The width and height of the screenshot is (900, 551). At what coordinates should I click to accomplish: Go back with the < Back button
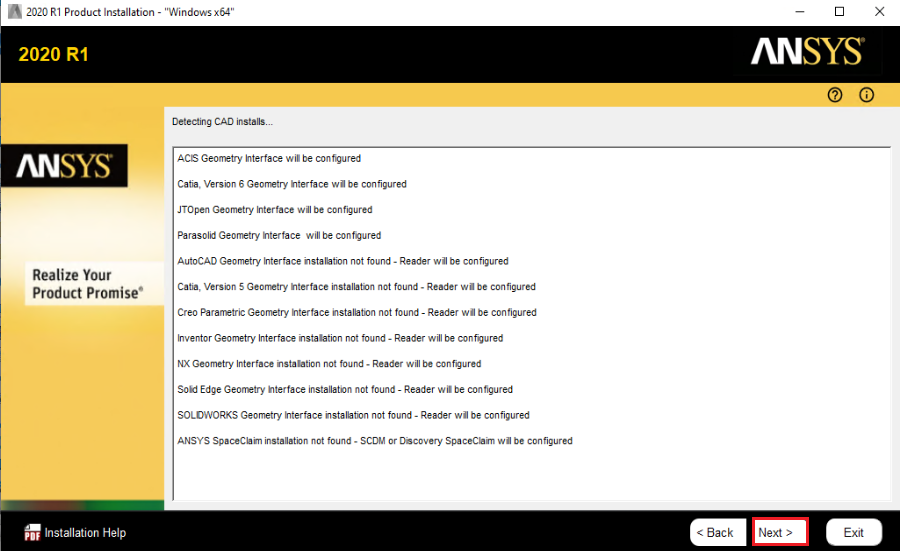[717, 532]
